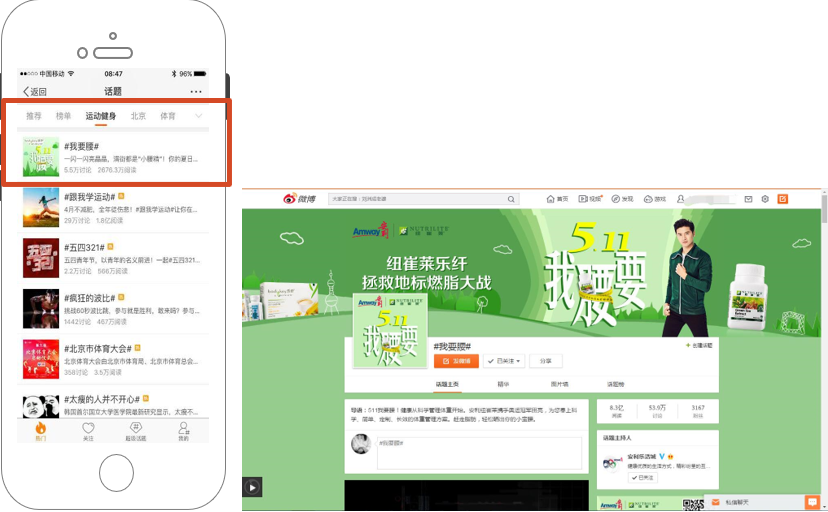Click the orange chat bubble icon
Viewport: 828px width, 512px height.
[x=812, y=502]
